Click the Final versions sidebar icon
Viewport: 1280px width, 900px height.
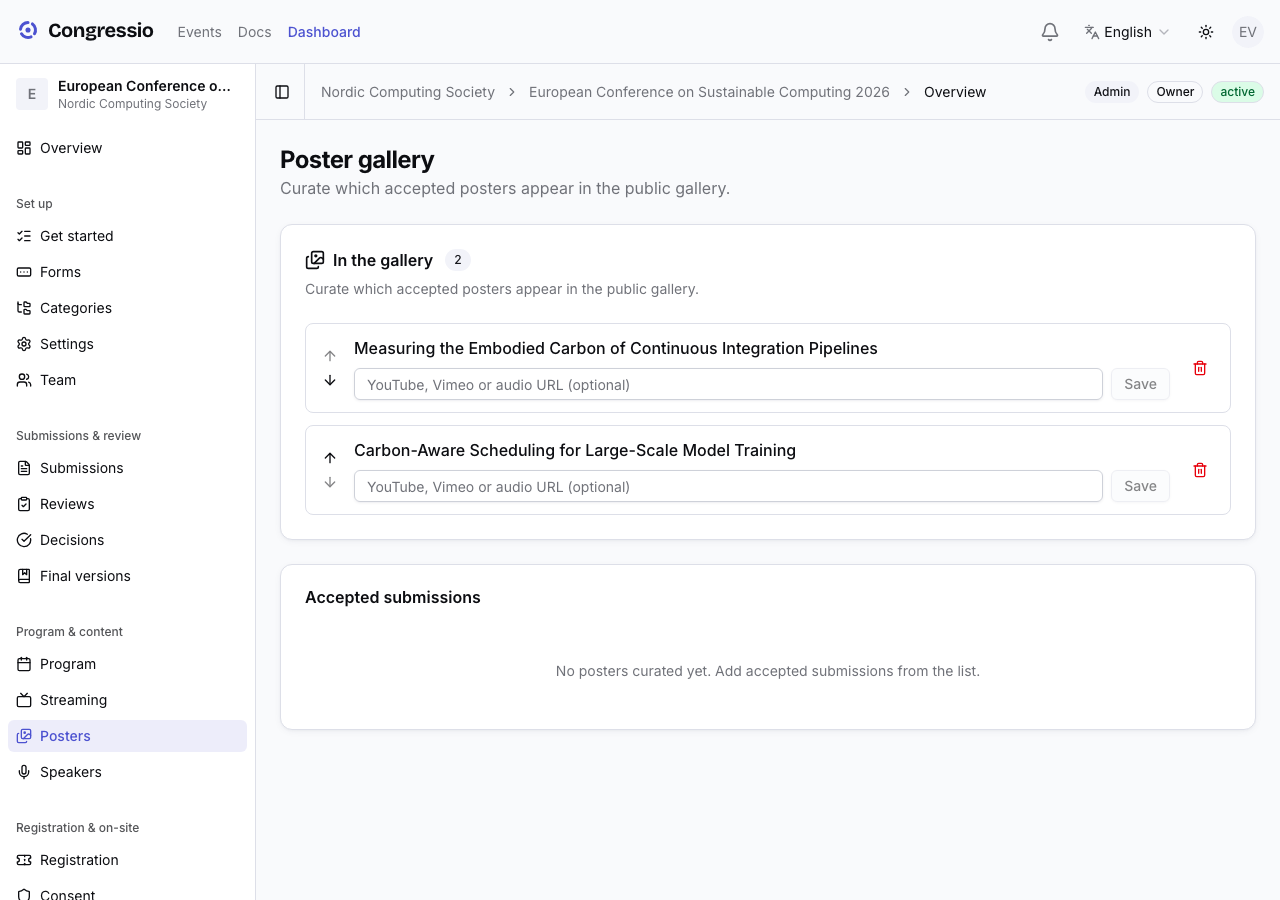[x=24, y=576]
